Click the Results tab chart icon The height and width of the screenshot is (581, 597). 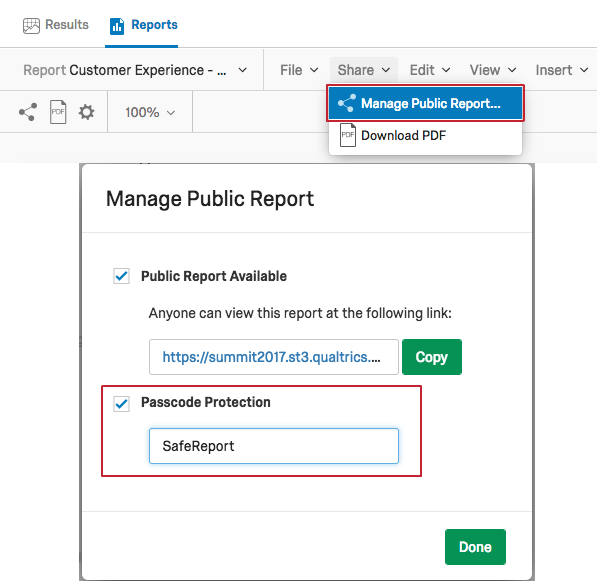(x=31, y=26)
